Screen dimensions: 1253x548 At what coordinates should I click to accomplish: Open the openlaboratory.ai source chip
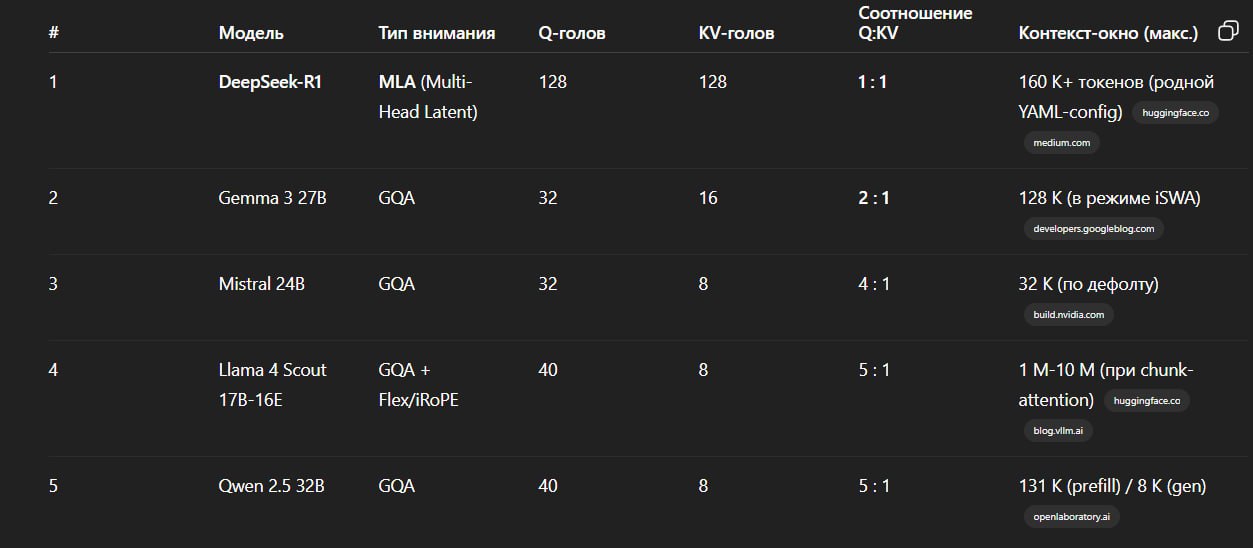1072,516
